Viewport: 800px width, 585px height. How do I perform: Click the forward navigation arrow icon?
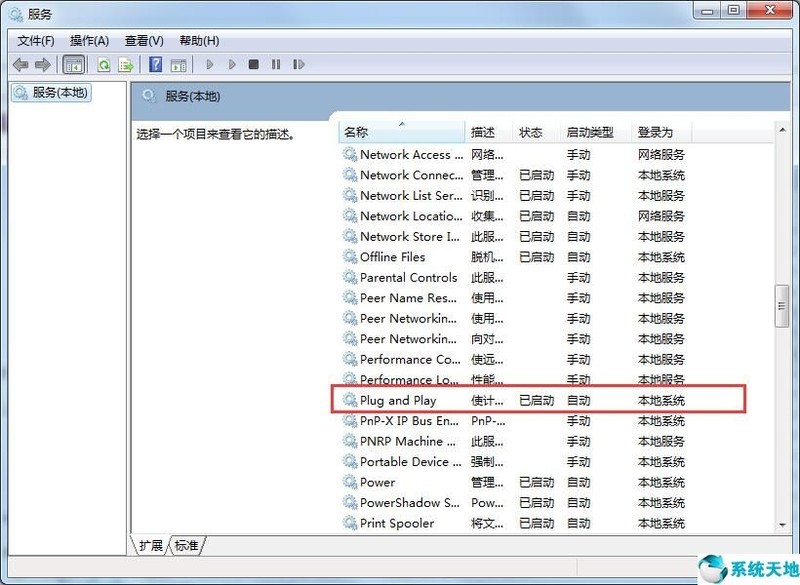point(42,64)
